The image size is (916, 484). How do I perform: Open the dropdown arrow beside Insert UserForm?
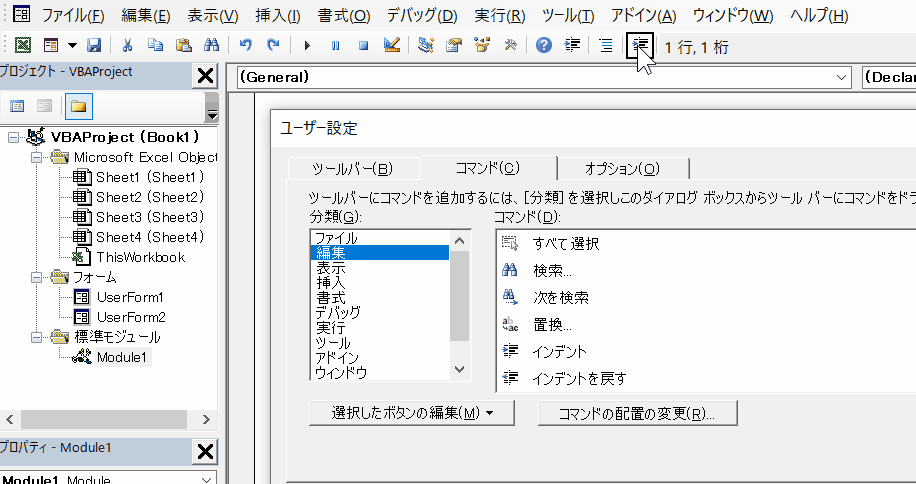tap(72, 45)
